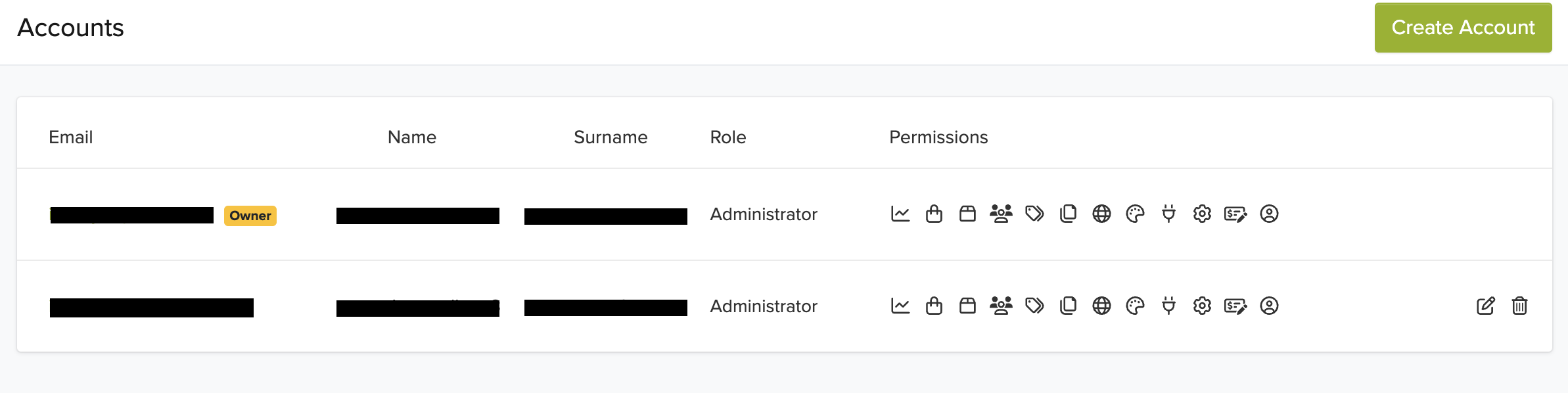Click the Permissions column header
Viewport: 1568px width, 393px height.
tap(938, 137)
